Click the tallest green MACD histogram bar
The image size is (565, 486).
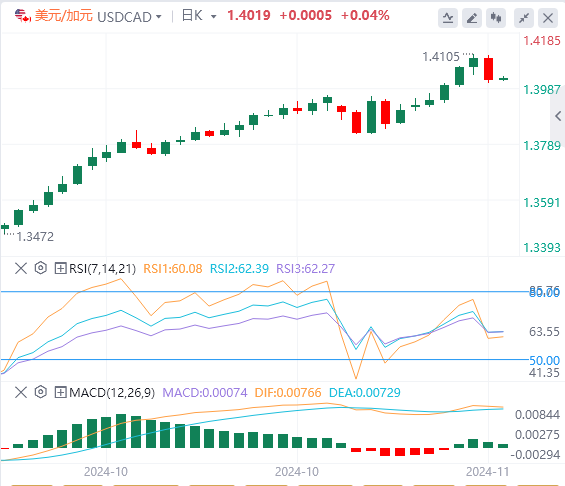pos(121,431)
